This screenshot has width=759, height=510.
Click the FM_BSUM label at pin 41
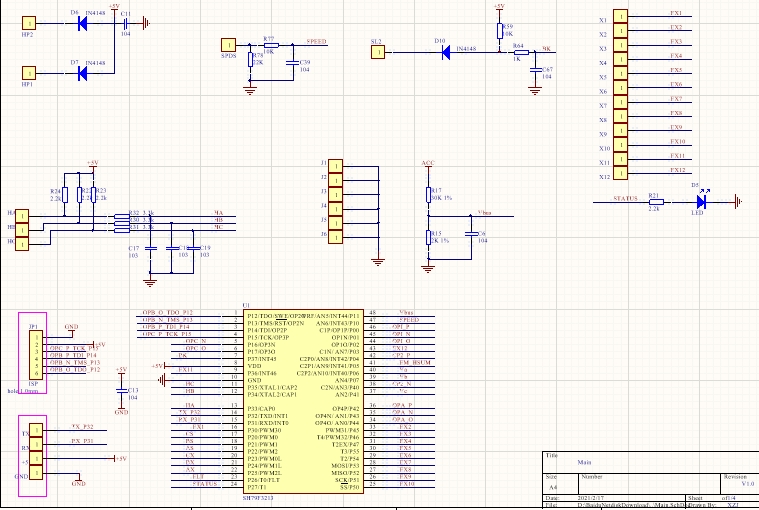415,362
